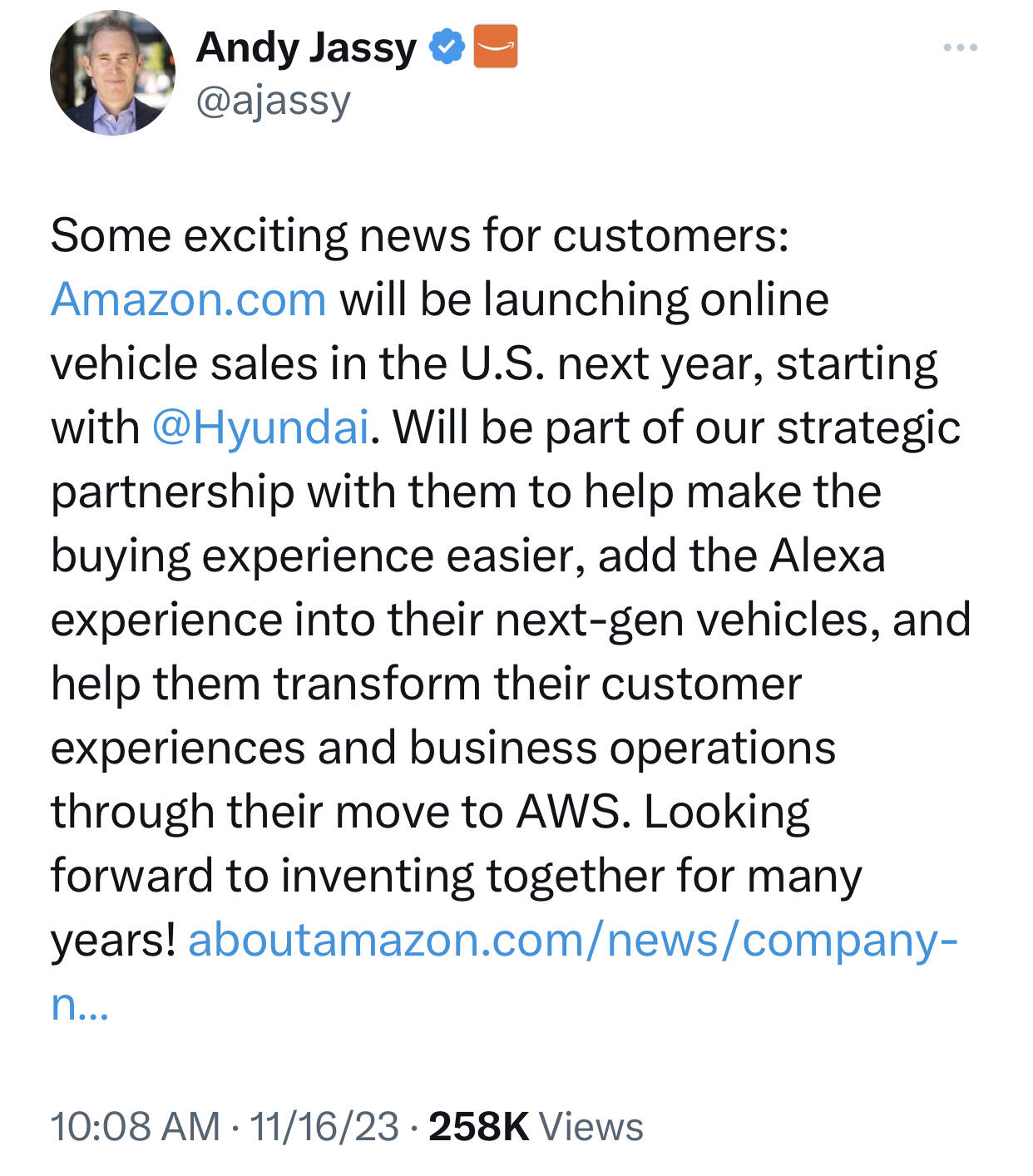Open the aboutamazon.com news link

(573, 941)
